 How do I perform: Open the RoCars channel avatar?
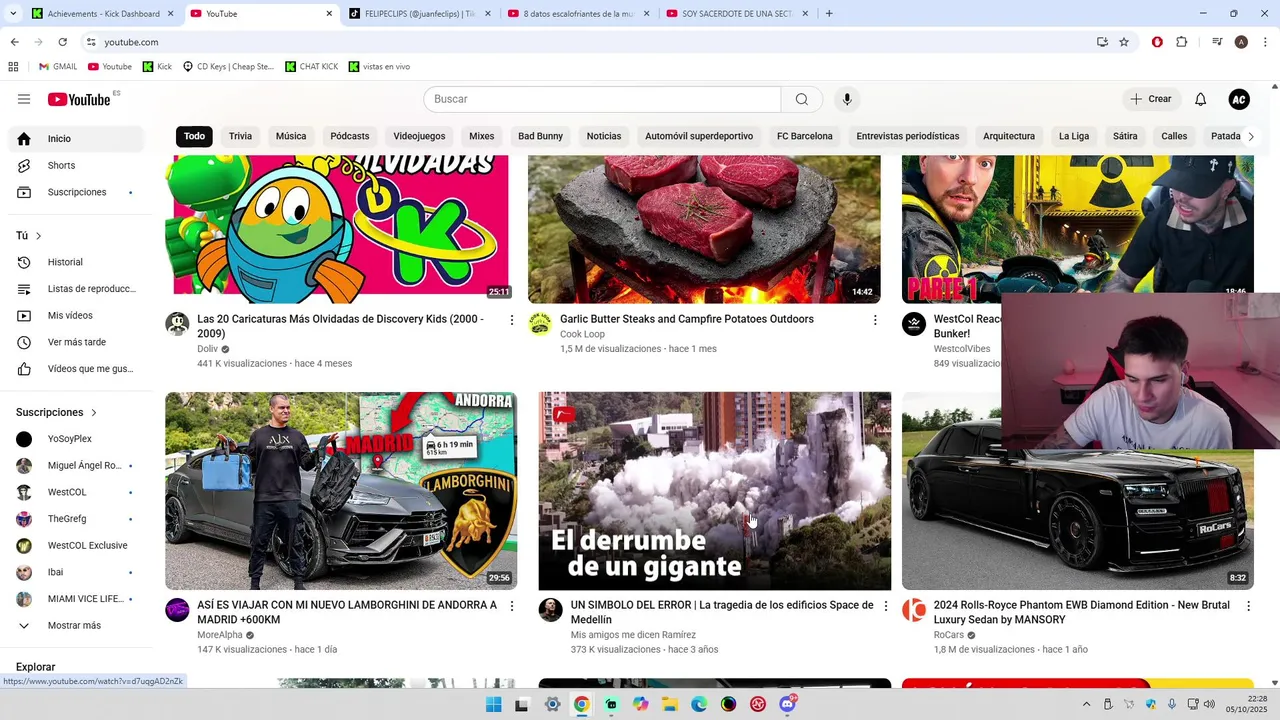point(914,610)
